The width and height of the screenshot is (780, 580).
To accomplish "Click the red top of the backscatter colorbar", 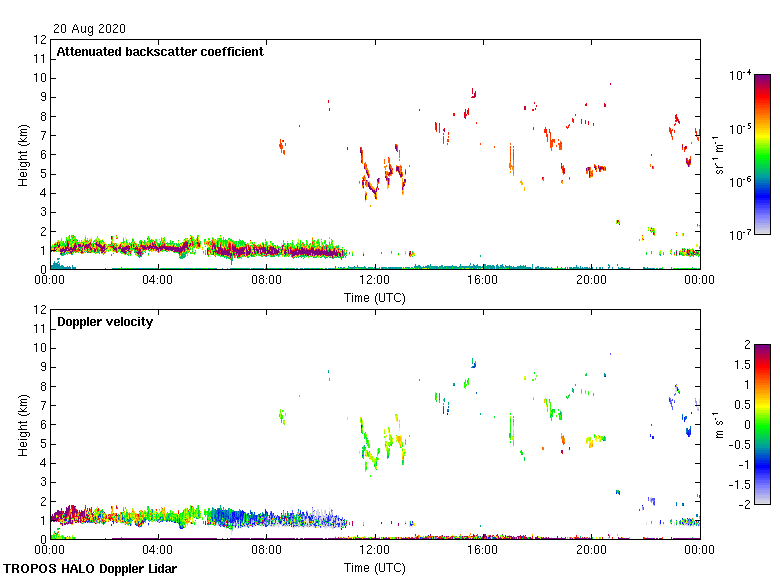I will (x=762, y=82).
